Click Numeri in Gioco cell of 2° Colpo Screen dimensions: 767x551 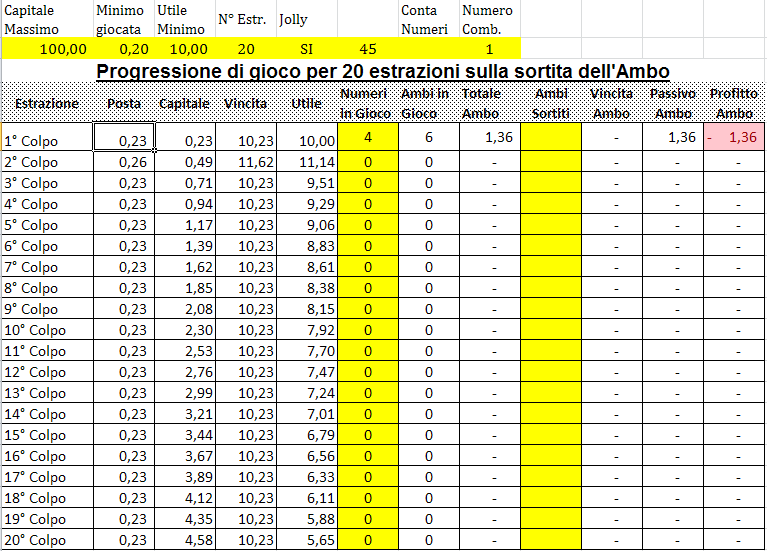tap(368, 161)
